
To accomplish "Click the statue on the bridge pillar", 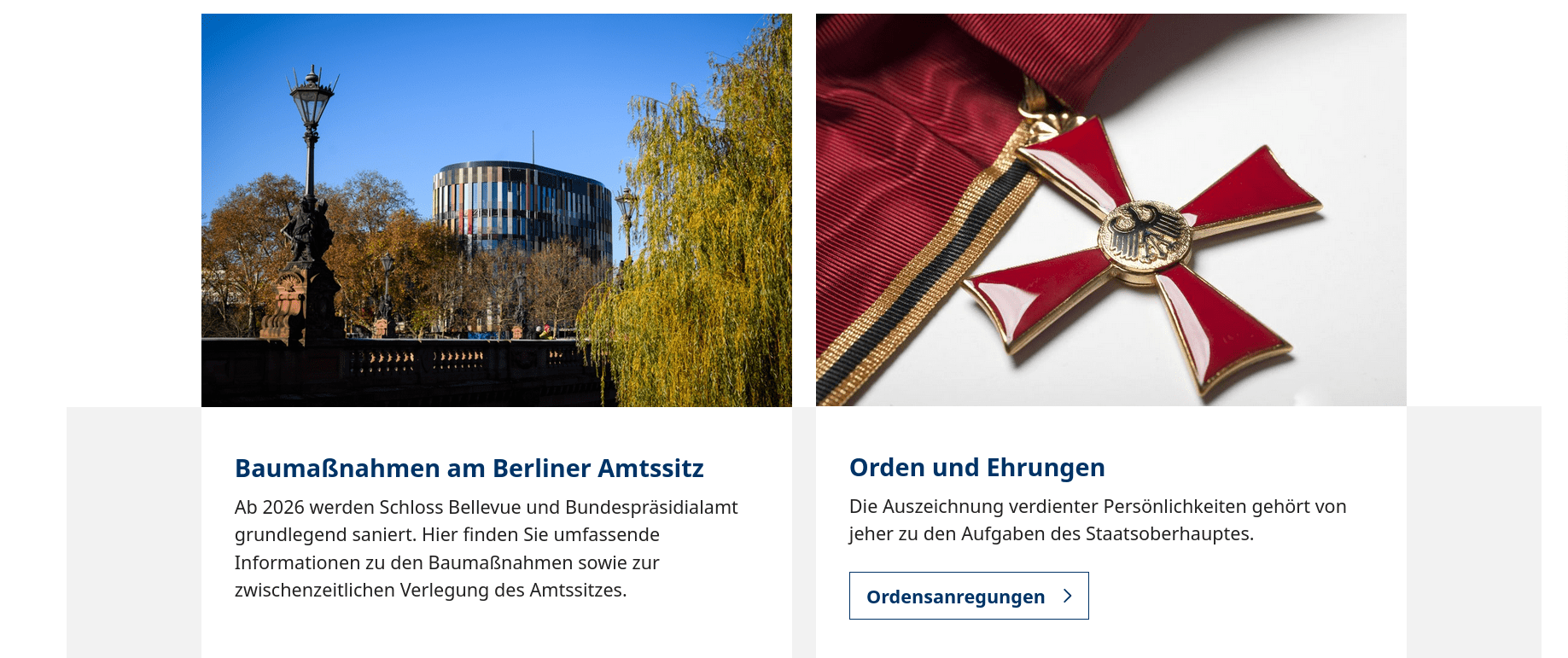I will [x=307, y=229].
